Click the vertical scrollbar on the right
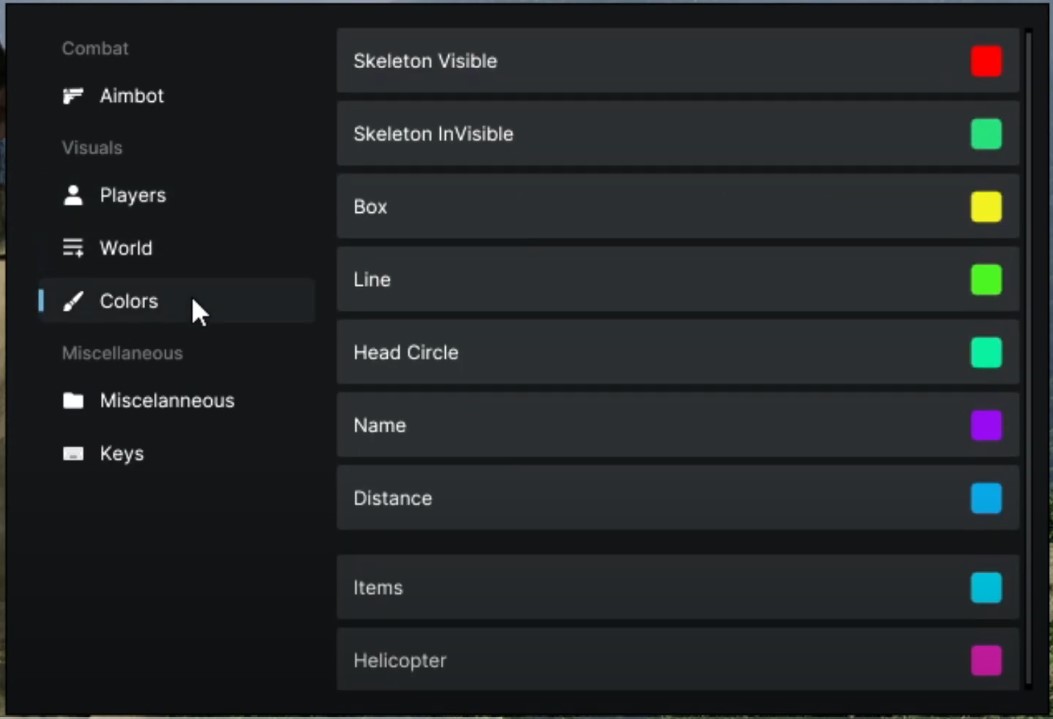Screen dimensions: 1053x719 click(x=1028, y=360)
